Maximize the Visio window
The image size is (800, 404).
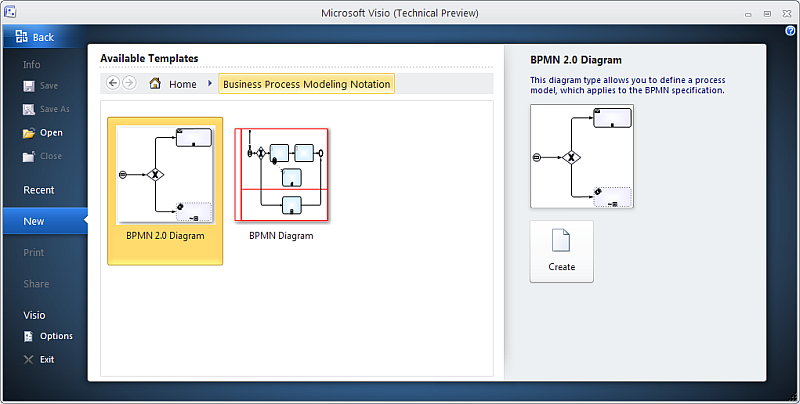pos(767,14)
